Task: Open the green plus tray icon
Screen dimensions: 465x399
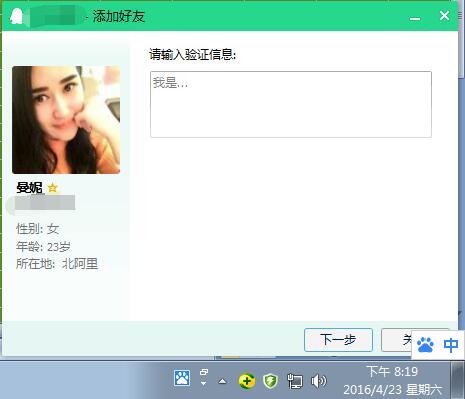Action: tap(247, 381)
